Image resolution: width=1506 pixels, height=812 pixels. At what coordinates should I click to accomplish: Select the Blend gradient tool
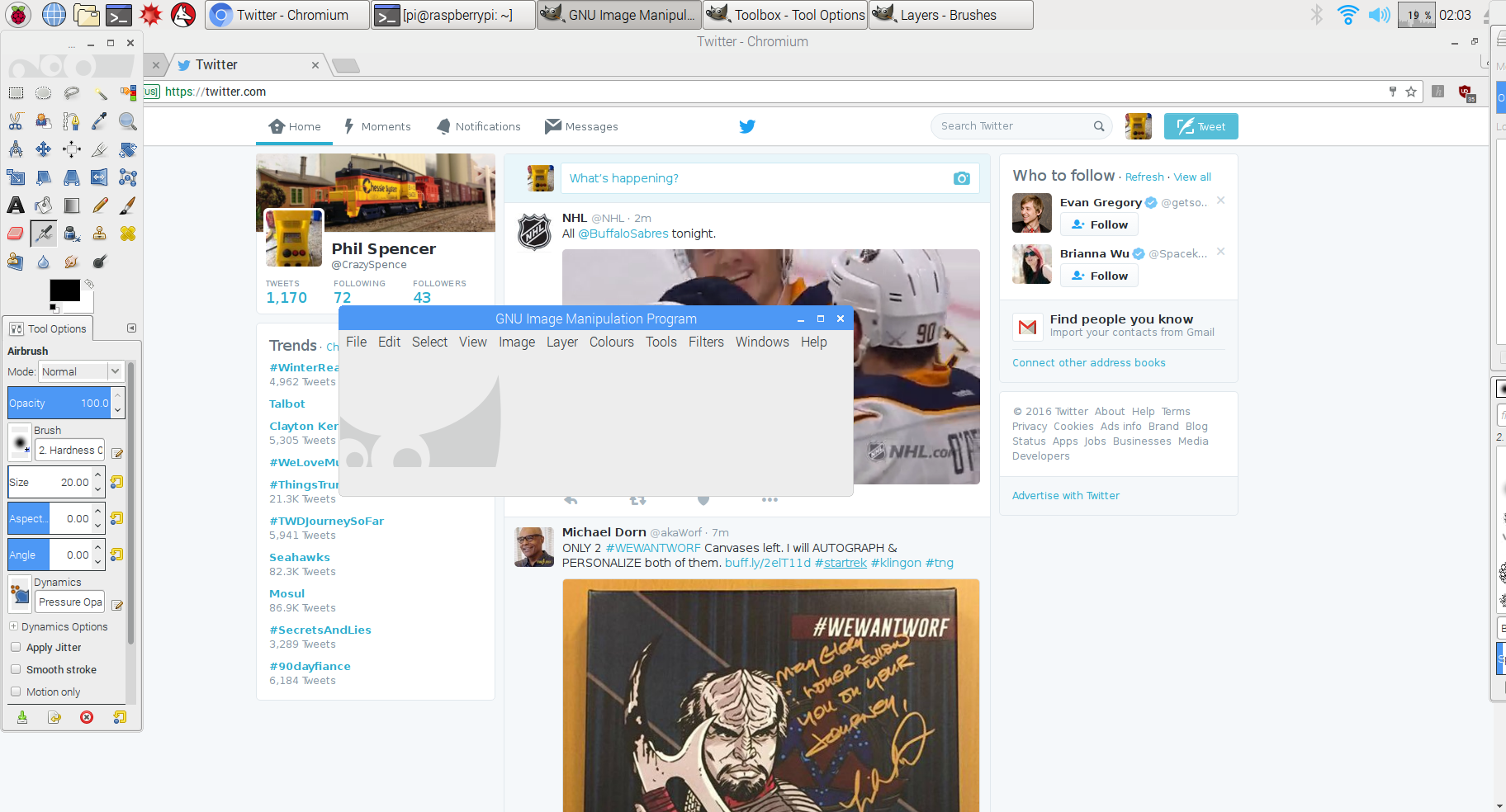click(72, 205)
